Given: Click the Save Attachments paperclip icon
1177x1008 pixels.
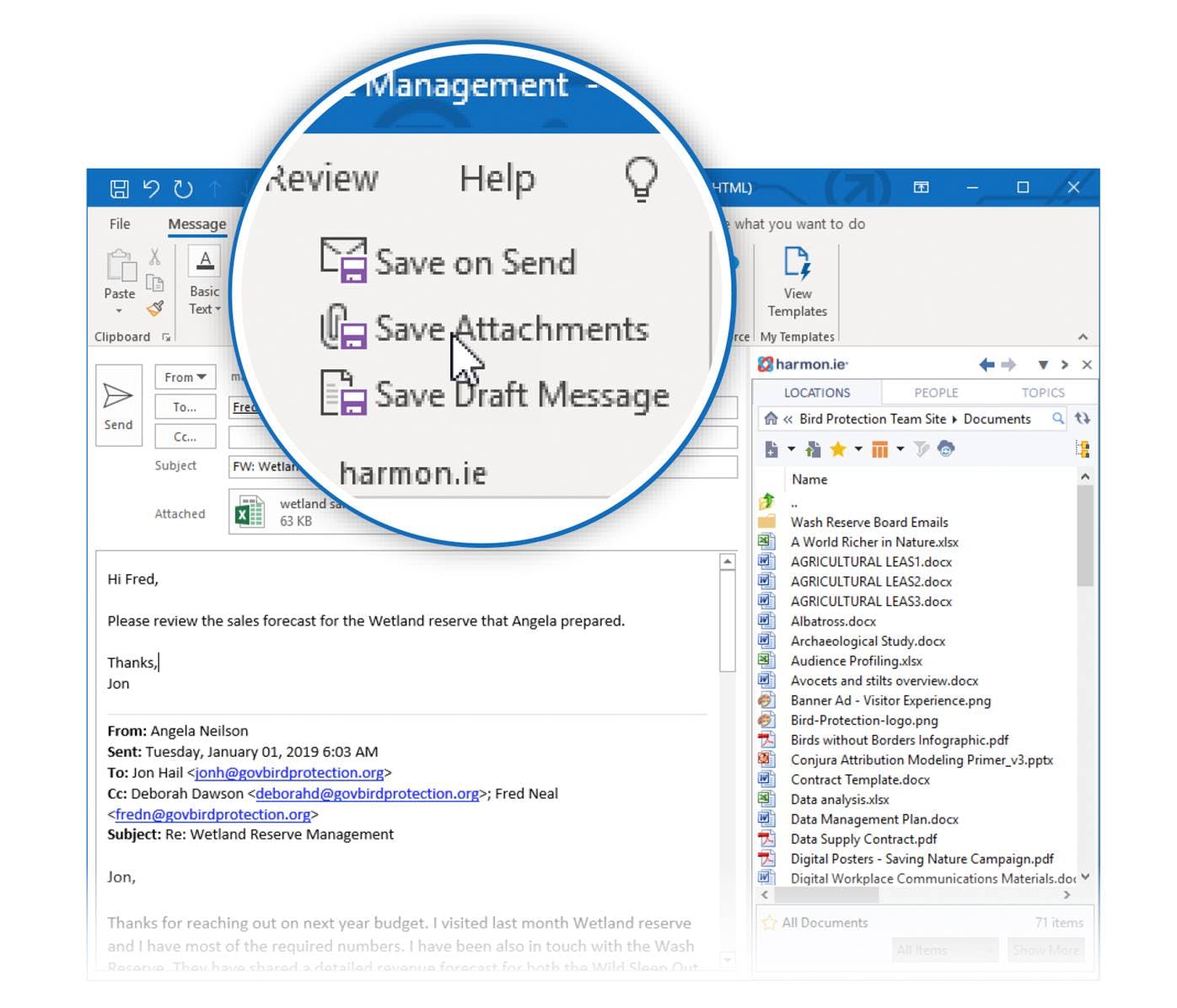Looking at the screenshot, I should pyautogui.click(x=343, y=327).
